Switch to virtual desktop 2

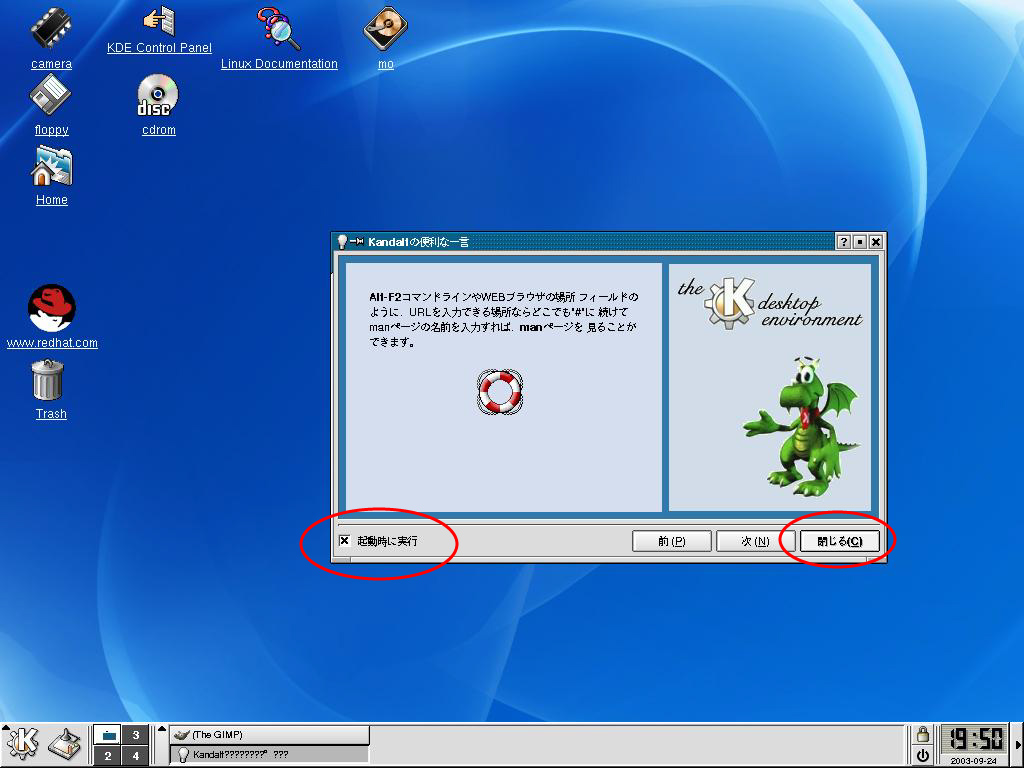pos(108,756)
